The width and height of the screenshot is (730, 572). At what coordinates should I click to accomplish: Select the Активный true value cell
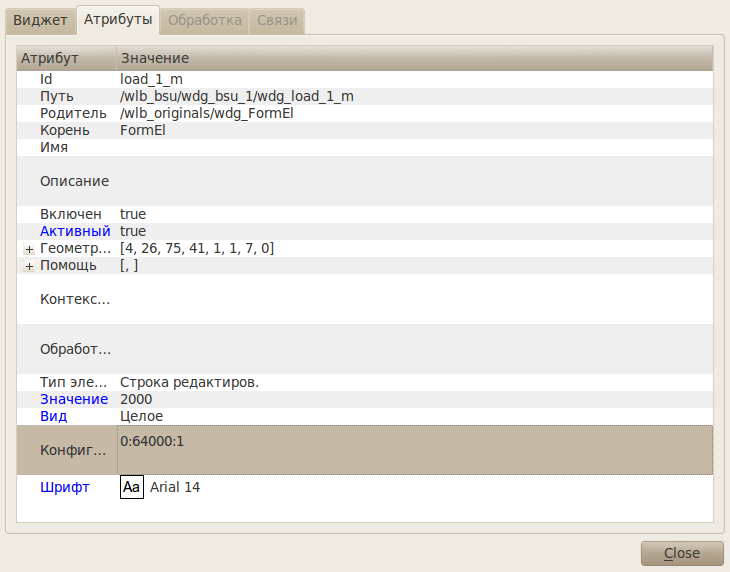click(133, 231)
